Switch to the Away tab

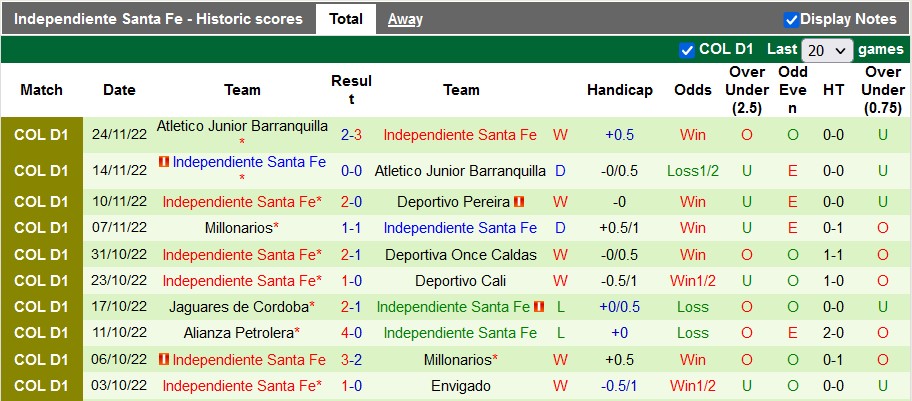pos(405,19)
